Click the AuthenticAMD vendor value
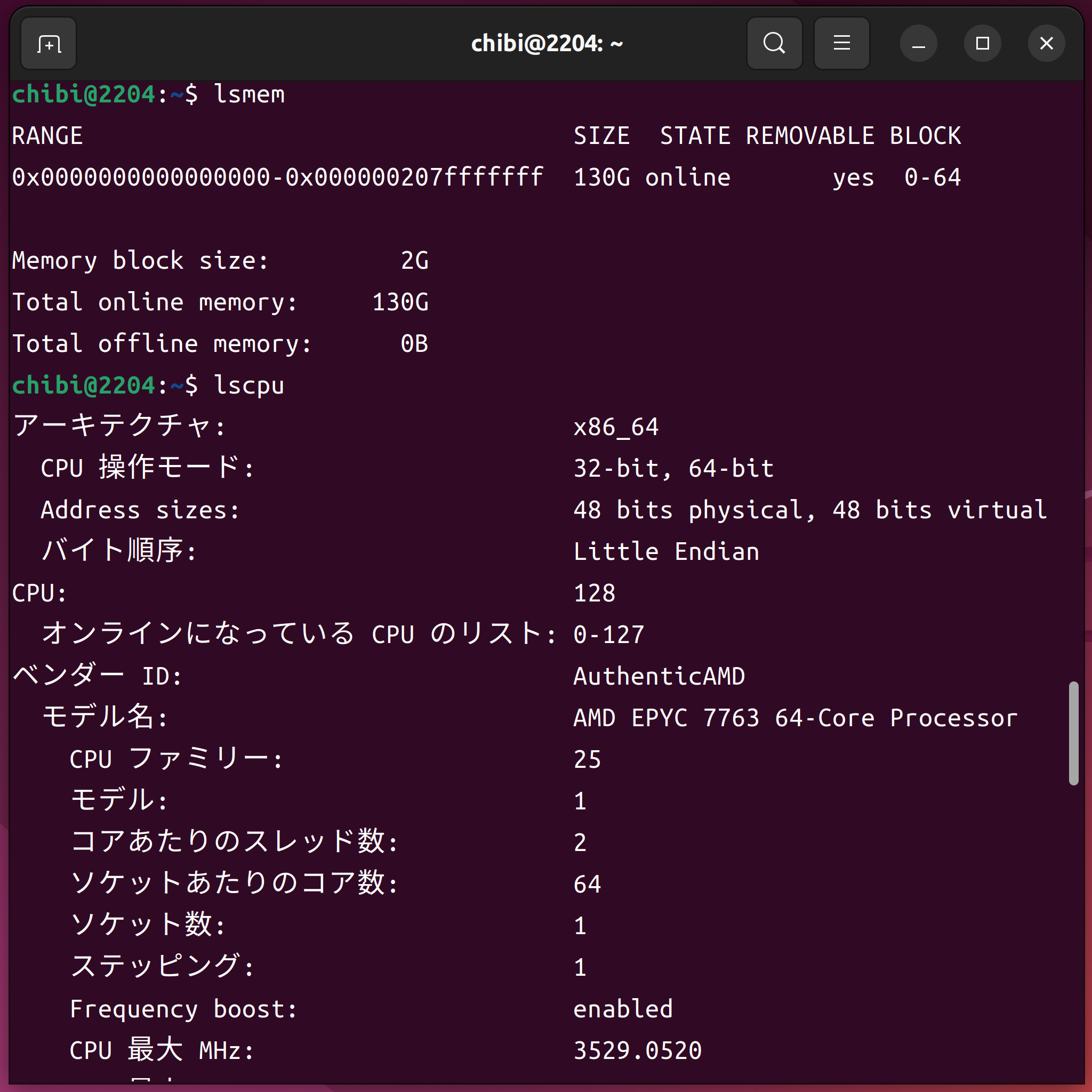Viewport: 1092px width, 1092px height. [x=659, y=677]
